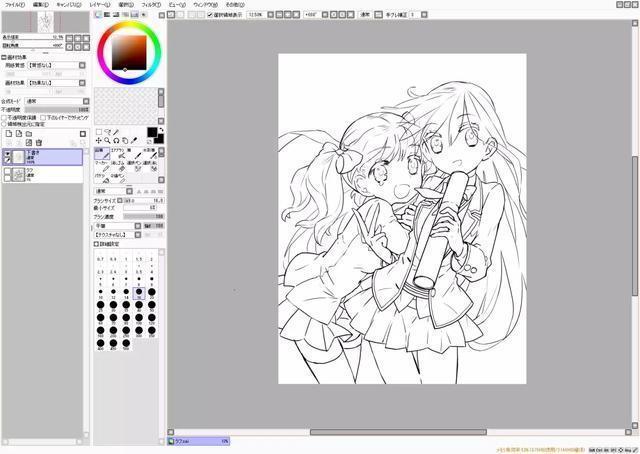Show the ラフ layer visibility box

pos(7,171)
